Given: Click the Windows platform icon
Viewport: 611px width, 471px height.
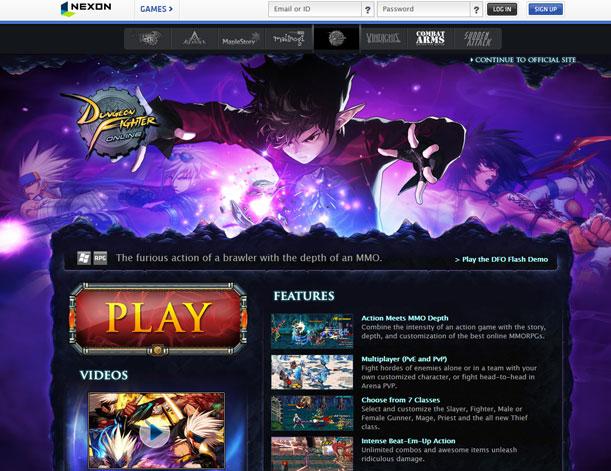Looking at the screenshot, I should pyautogui.click(x=84, y=258).
